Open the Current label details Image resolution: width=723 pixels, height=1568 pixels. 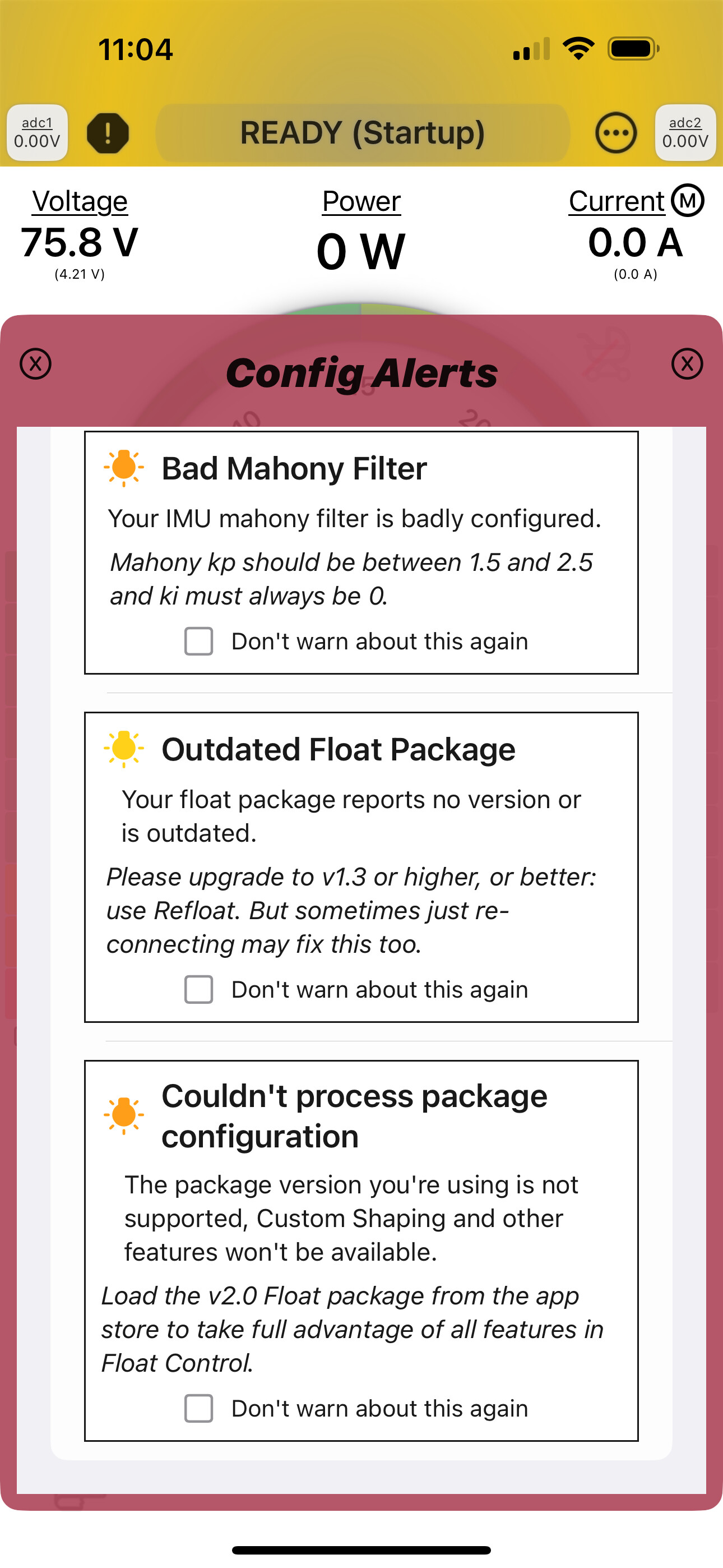(x=617, y=201)
